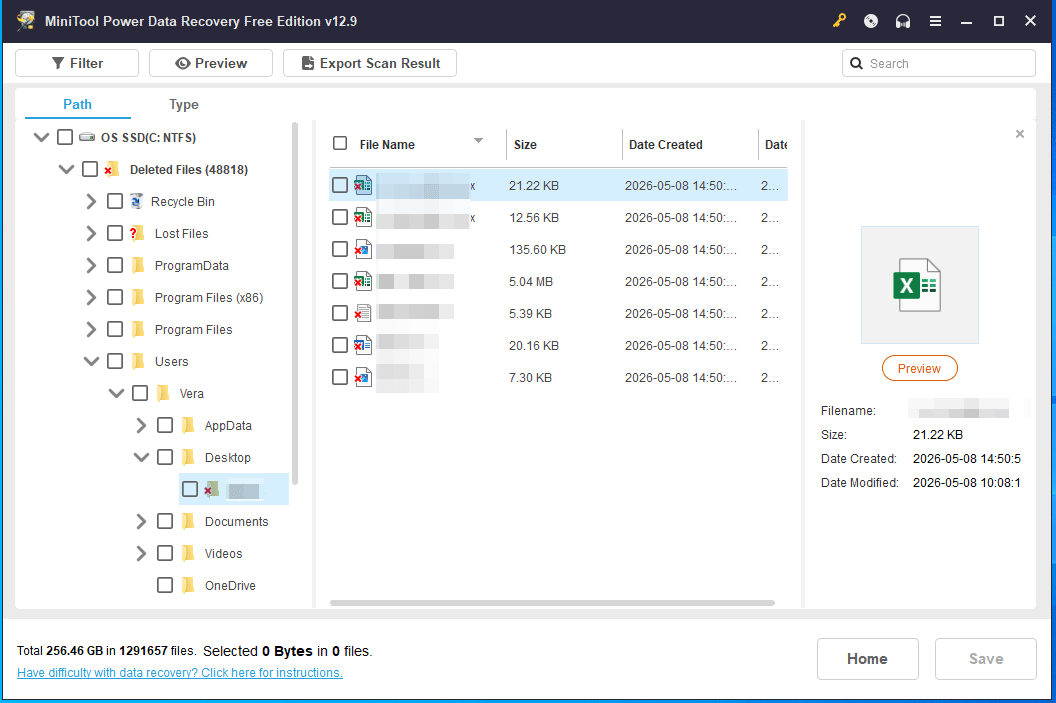This screenshot has width=1056, height=703.
Task: Click the Deleted Files red-x folder icon
Action: (112, 169)
